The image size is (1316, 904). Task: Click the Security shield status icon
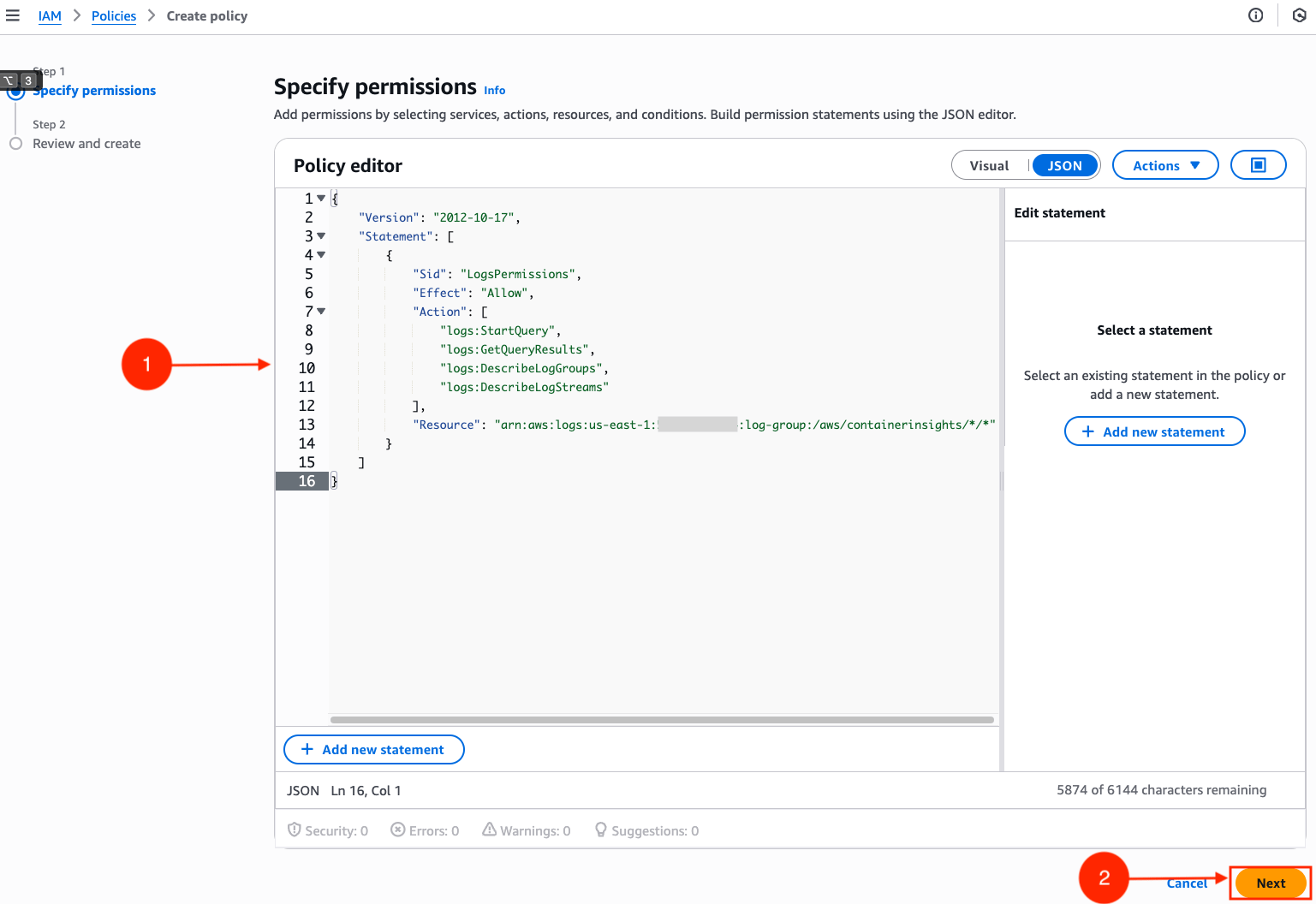coord(295,830)
